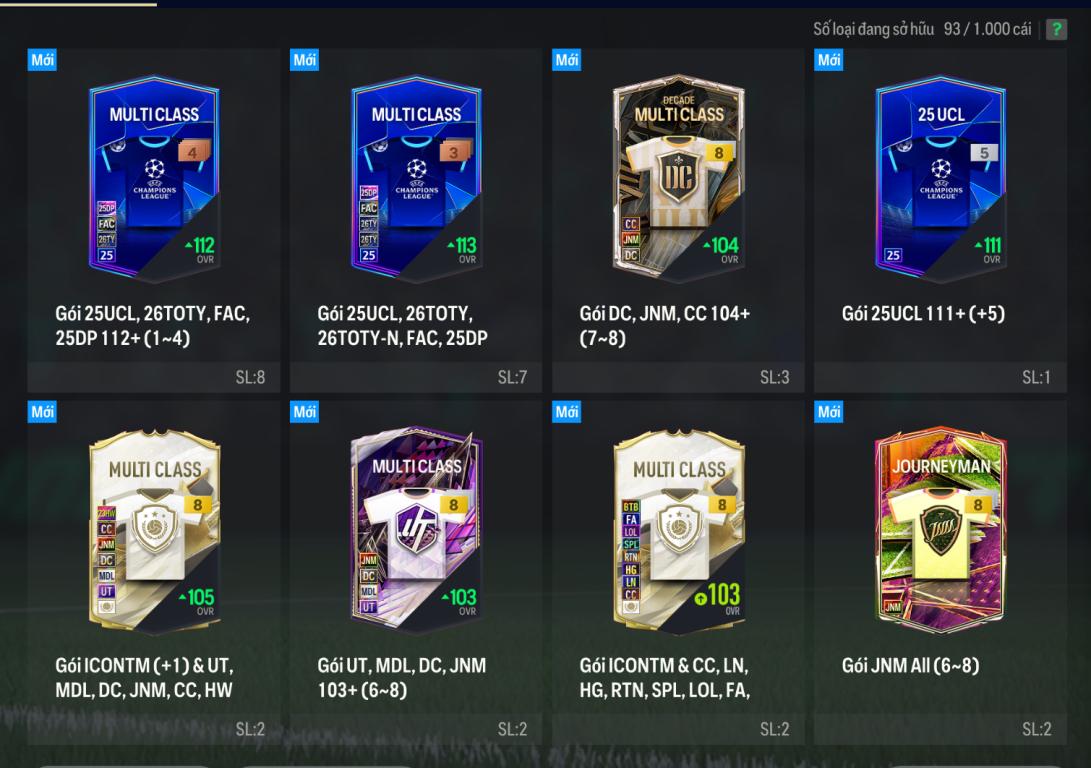Open the ICONTM Multi Class 105 OVR pack
The height and width of the screenshot is (768, 1091).
point(154,531)
